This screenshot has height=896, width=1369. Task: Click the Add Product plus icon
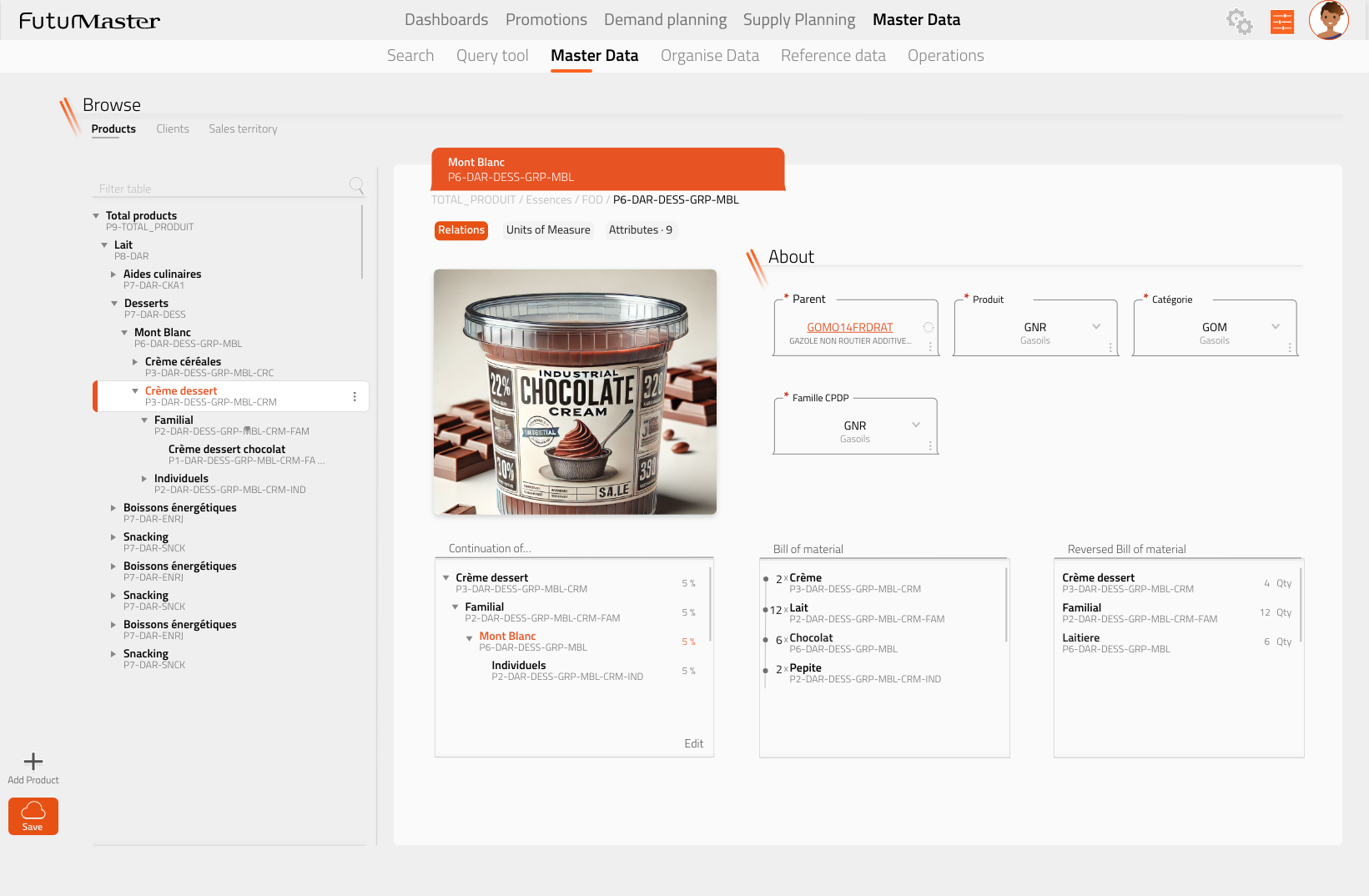pos(33,762)
